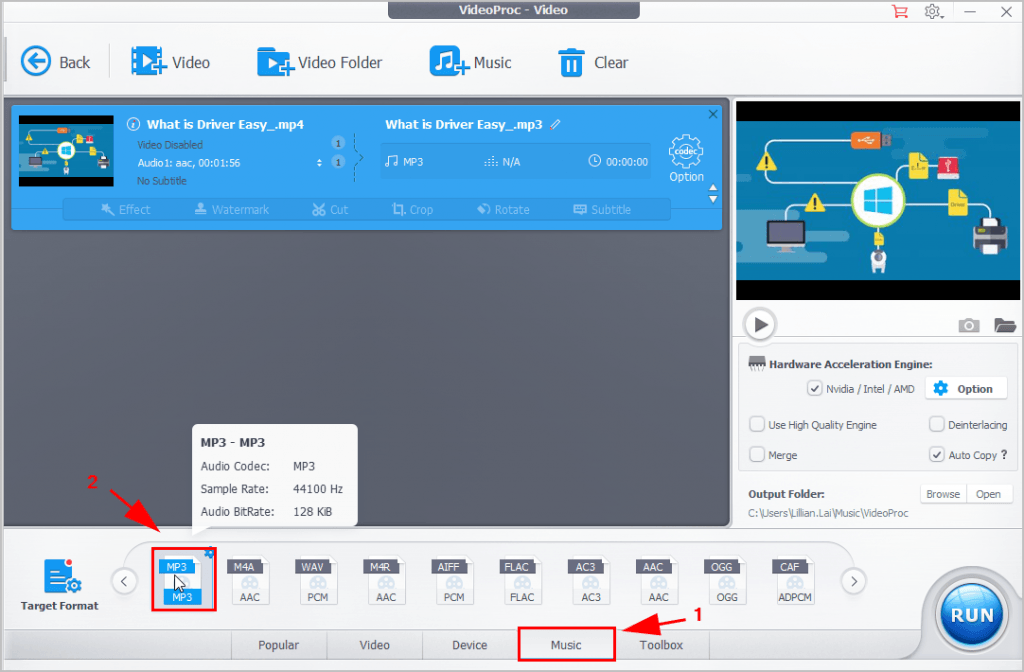Play the preview video
The width and height of the screenshot is (1024, 672).
[760, 325]
